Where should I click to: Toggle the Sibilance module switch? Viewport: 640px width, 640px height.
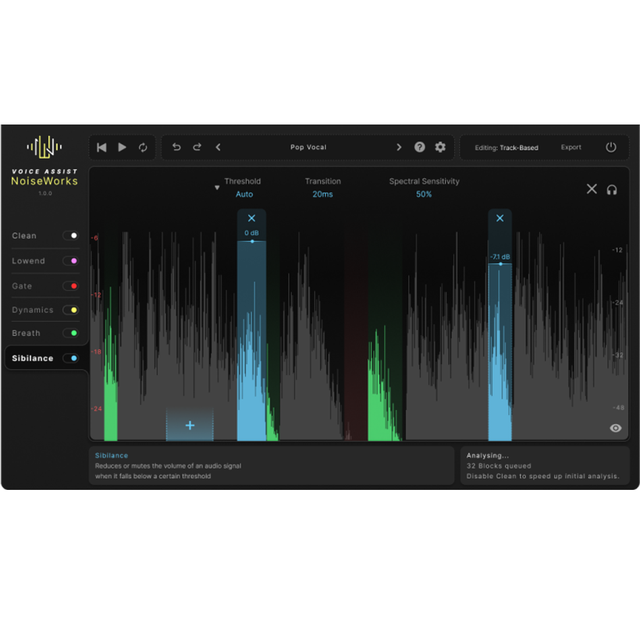[x=71, y=358]
